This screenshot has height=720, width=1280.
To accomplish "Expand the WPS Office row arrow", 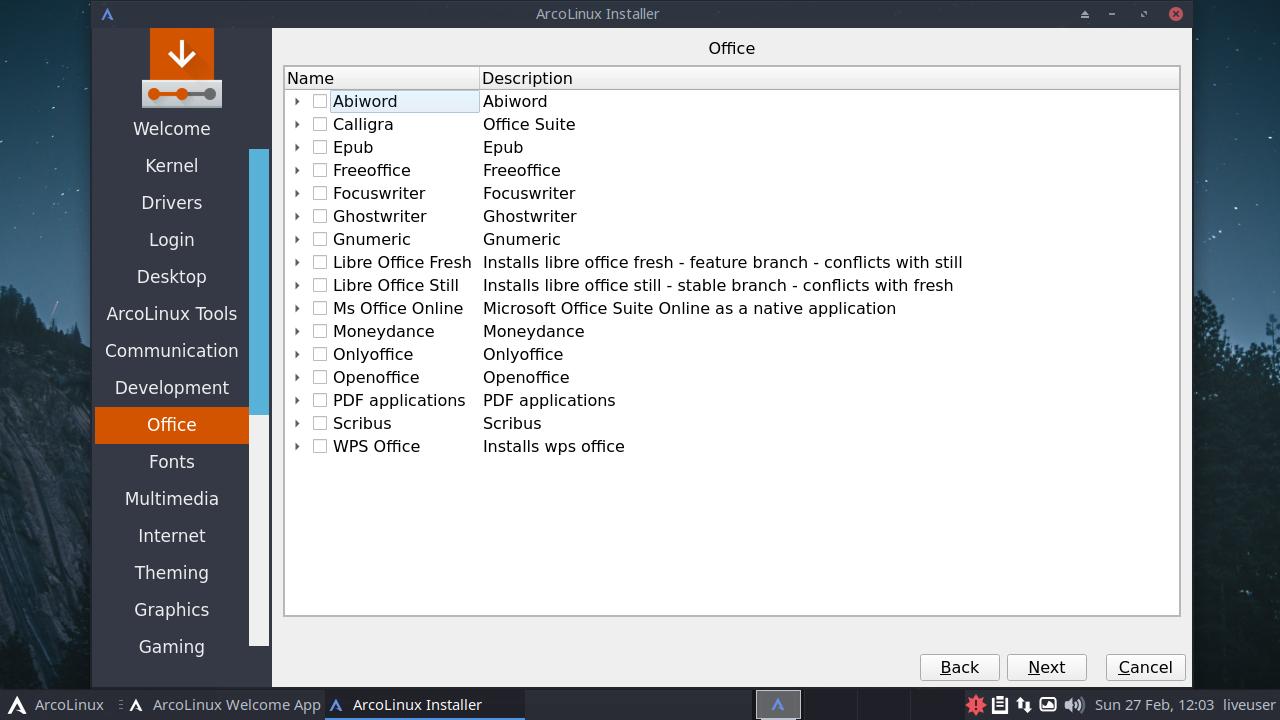I will point(297,446).
